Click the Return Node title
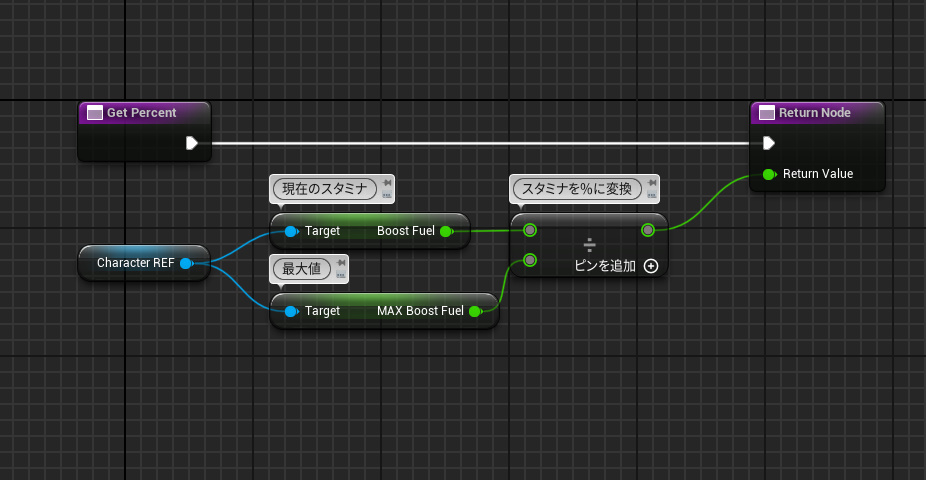Viewport: 926px width, 480px height. 814,113
